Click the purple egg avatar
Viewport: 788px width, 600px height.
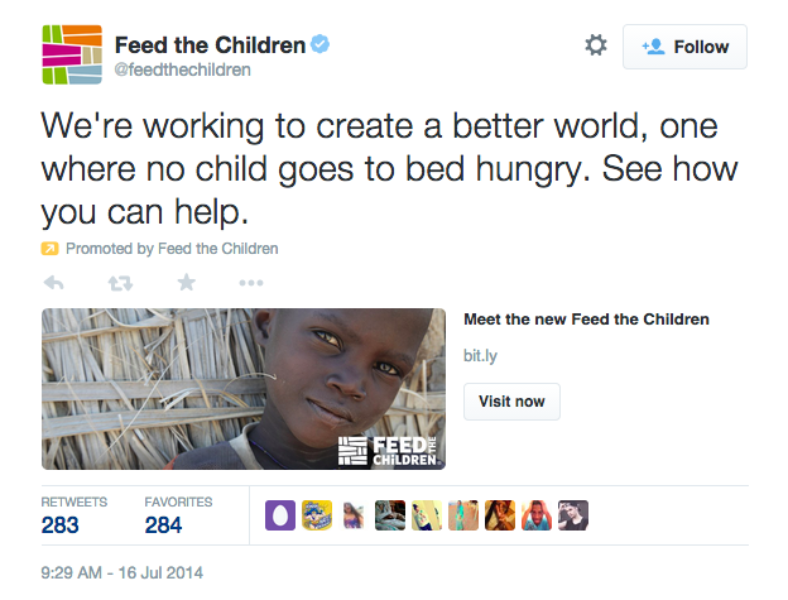[x=280, y=515]
